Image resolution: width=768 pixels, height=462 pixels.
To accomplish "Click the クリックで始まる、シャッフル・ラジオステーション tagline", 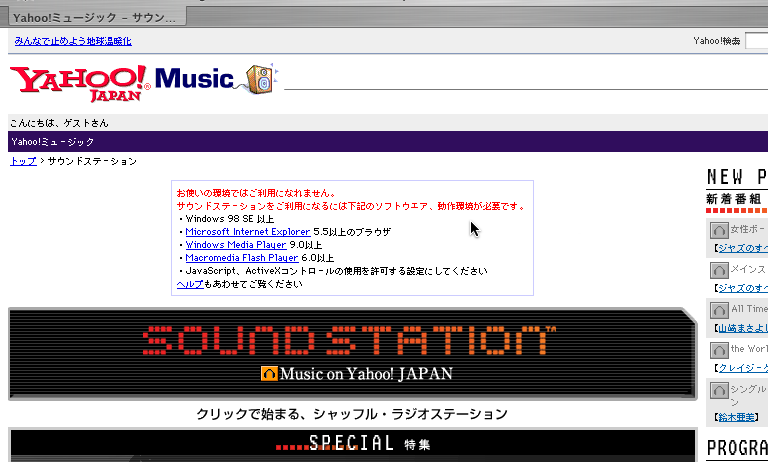I will point(352,414).
